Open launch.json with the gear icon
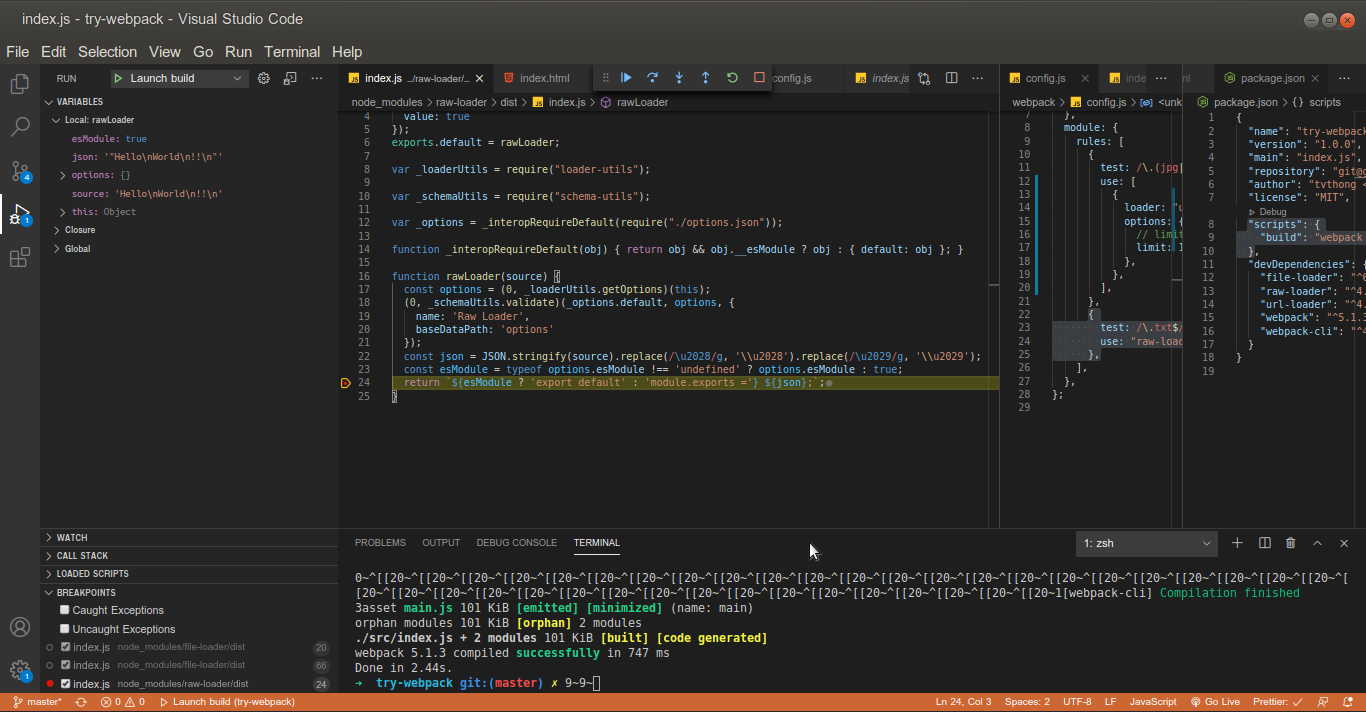Viewport: 1366px width, 712px height. (x=264, y=78)
